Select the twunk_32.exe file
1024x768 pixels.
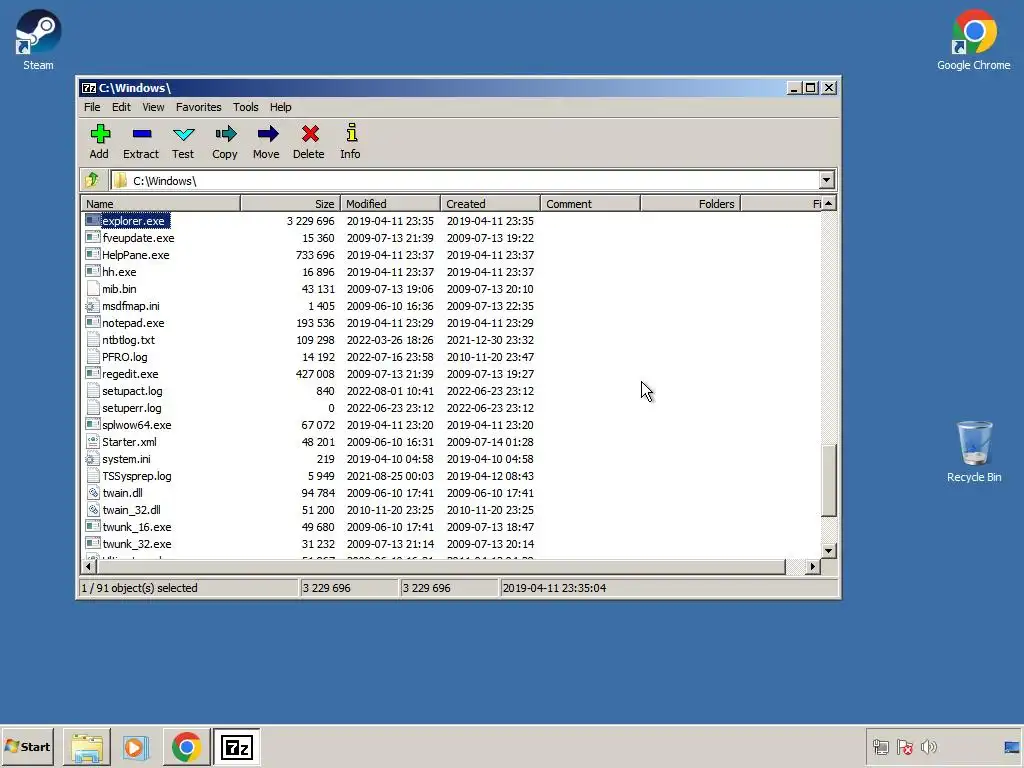136,543
